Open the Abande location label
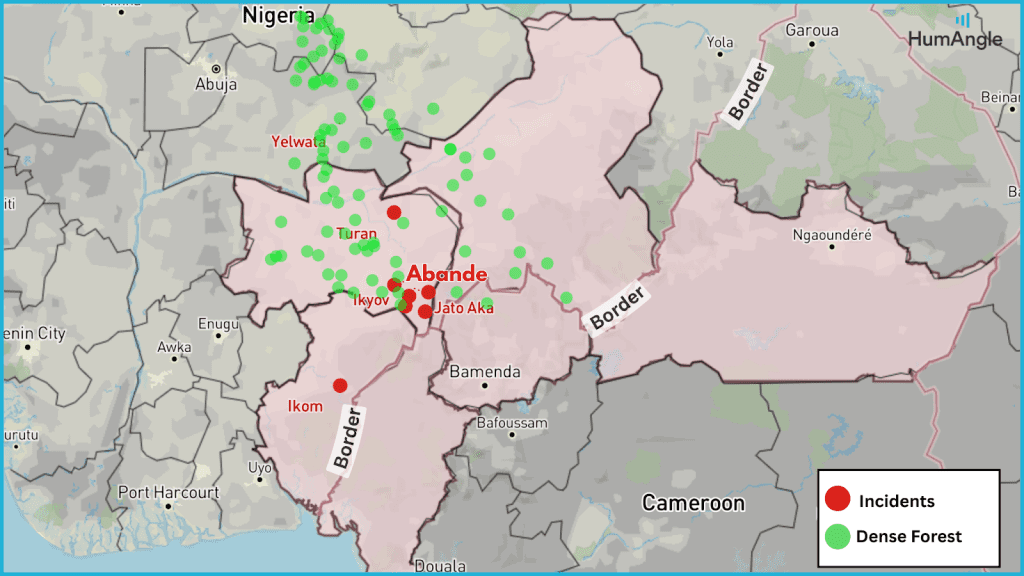The height and width of the screenshot is (576, 1024). pos(448,273)
